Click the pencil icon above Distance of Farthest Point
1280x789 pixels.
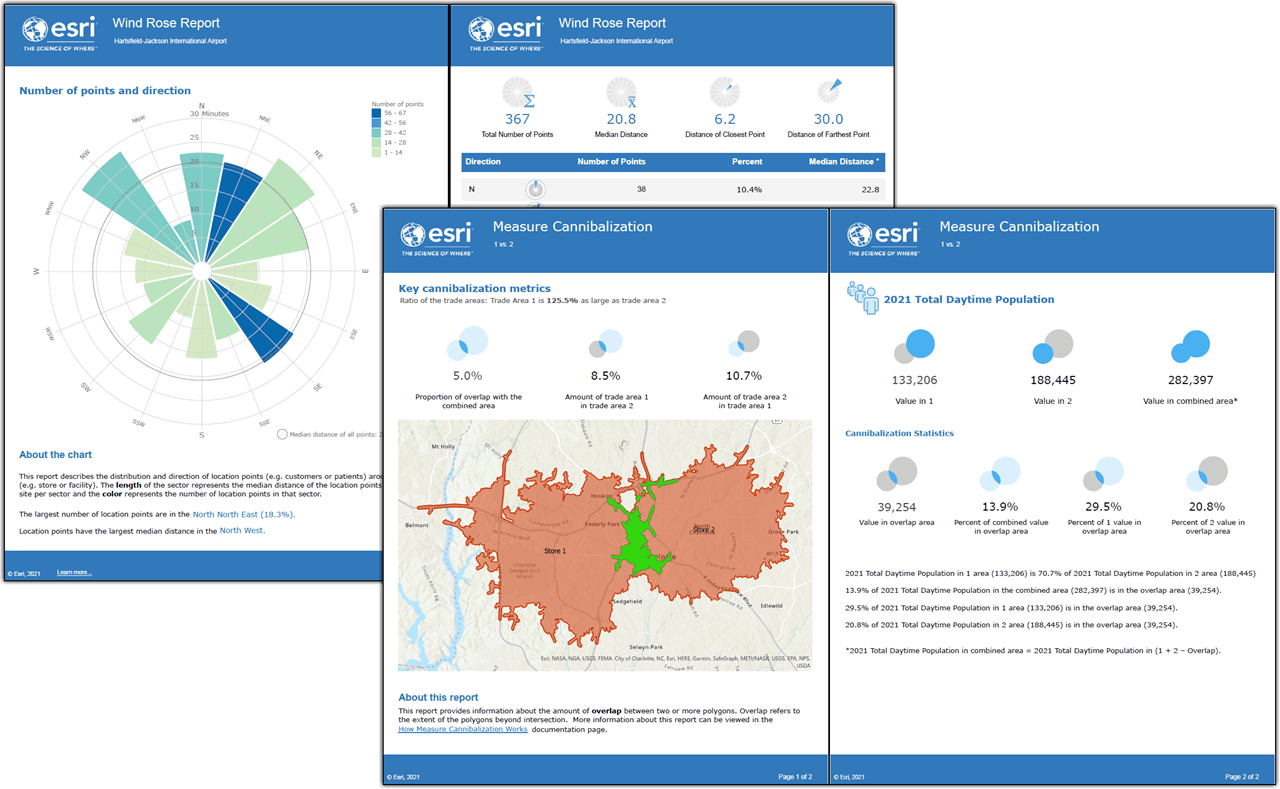coord(829,91)
